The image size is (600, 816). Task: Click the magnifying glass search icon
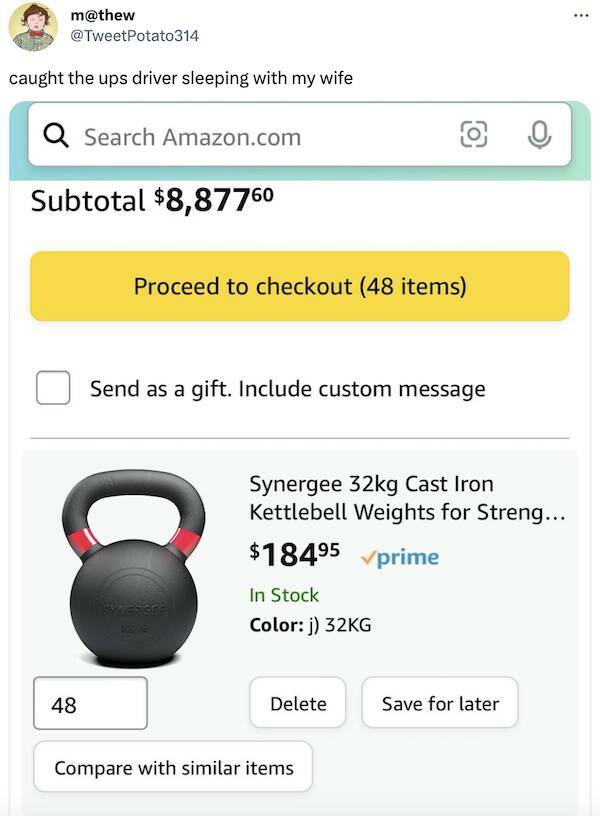point(57,136)
